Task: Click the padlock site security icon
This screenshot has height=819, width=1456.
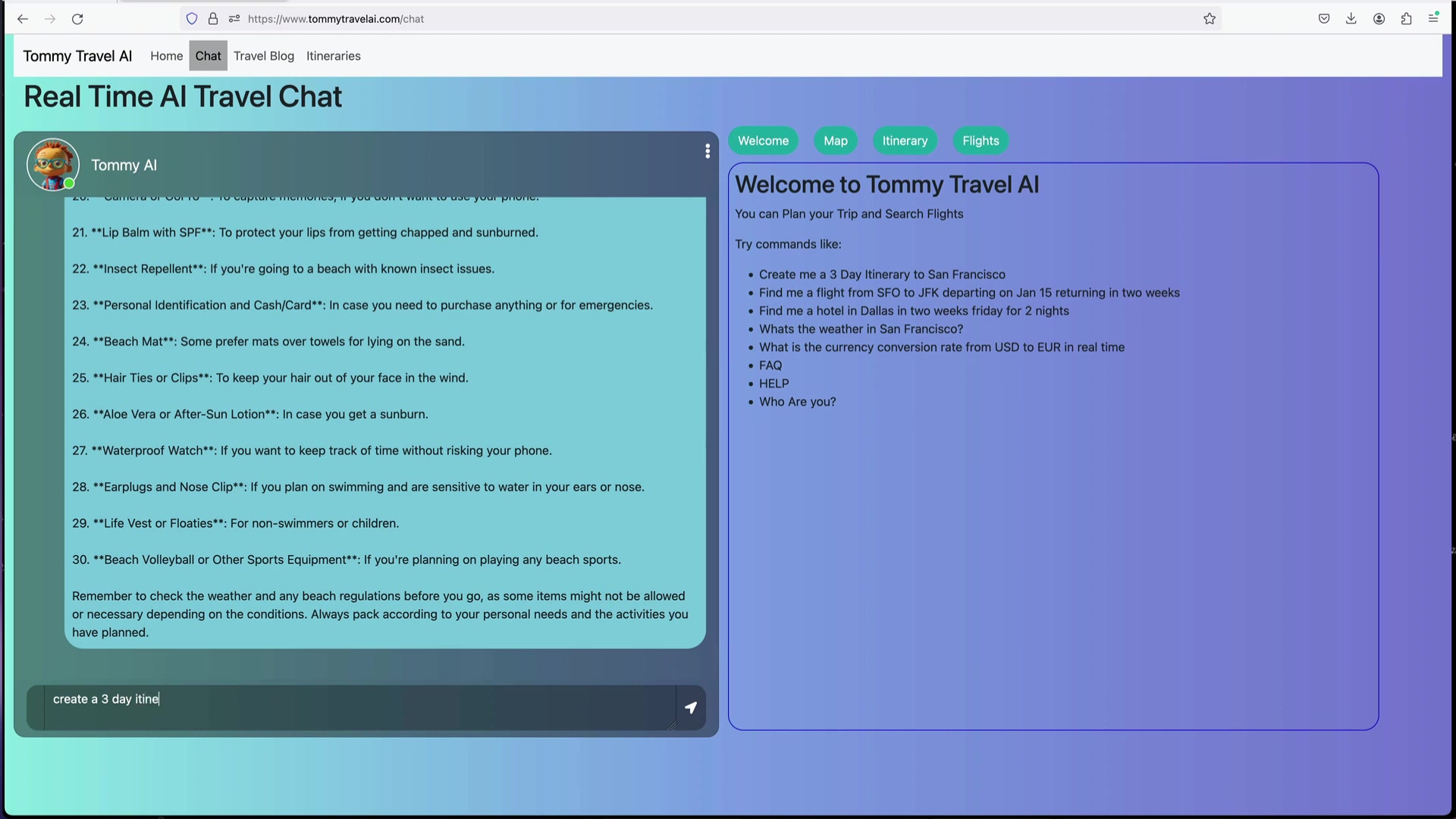Action: (213, 19)
